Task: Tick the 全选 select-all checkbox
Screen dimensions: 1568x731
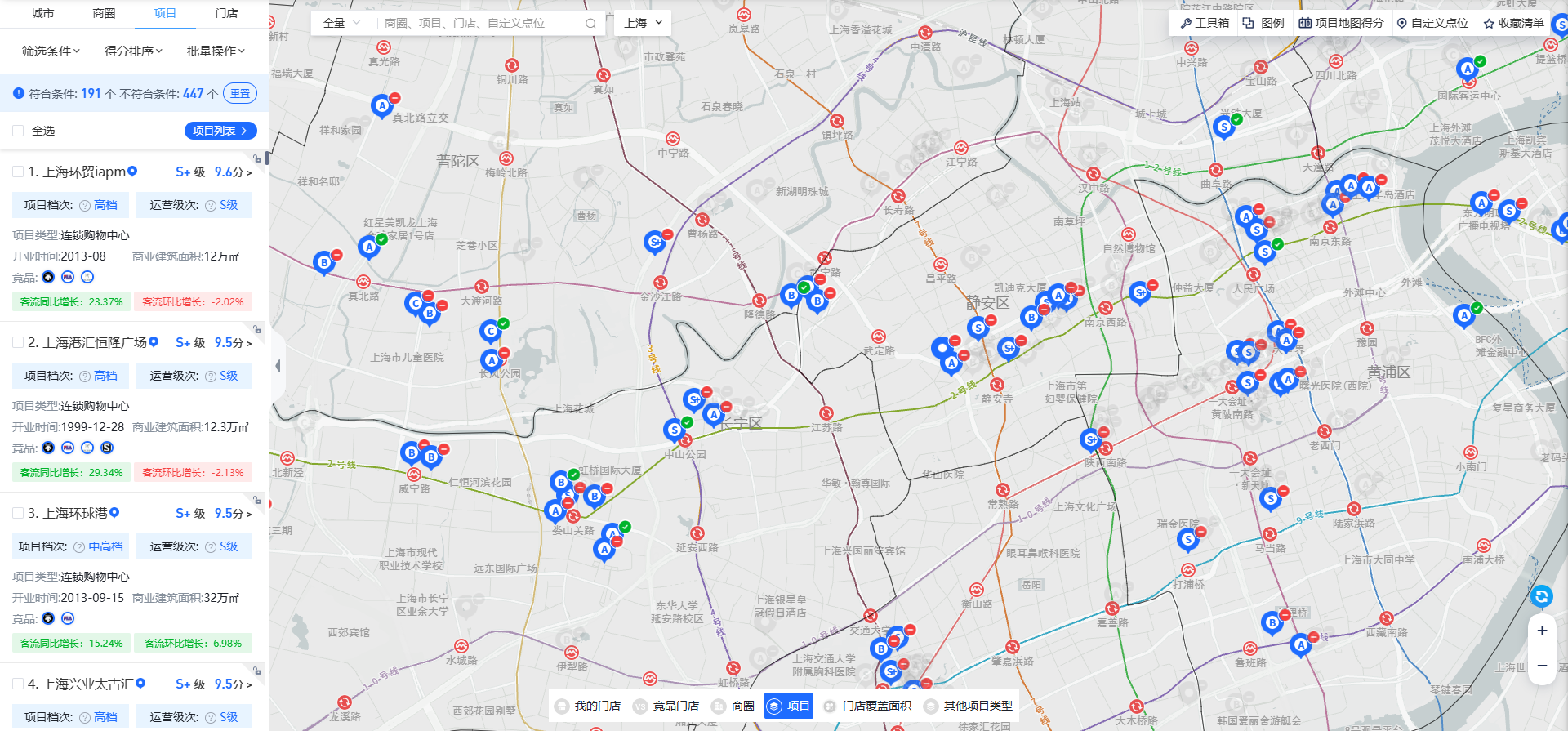Action: (x=18, y=131)
